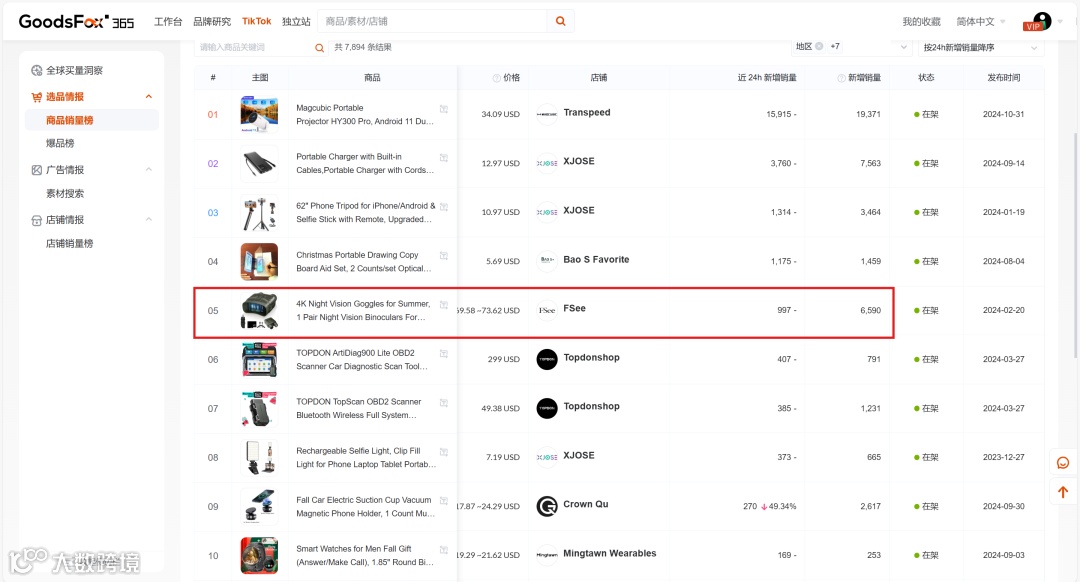Click 我的收藏 link in the header
The width and height of the screenshot is (1080, 582).
921,21
